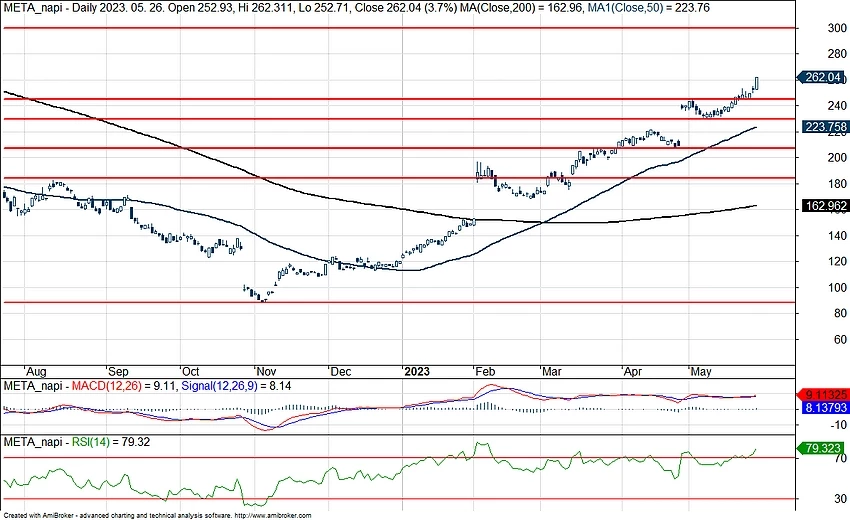This screenshot has height=520, width=850.
Task: Click the green 79.323 RSI value tag
Action: (822, 448)
